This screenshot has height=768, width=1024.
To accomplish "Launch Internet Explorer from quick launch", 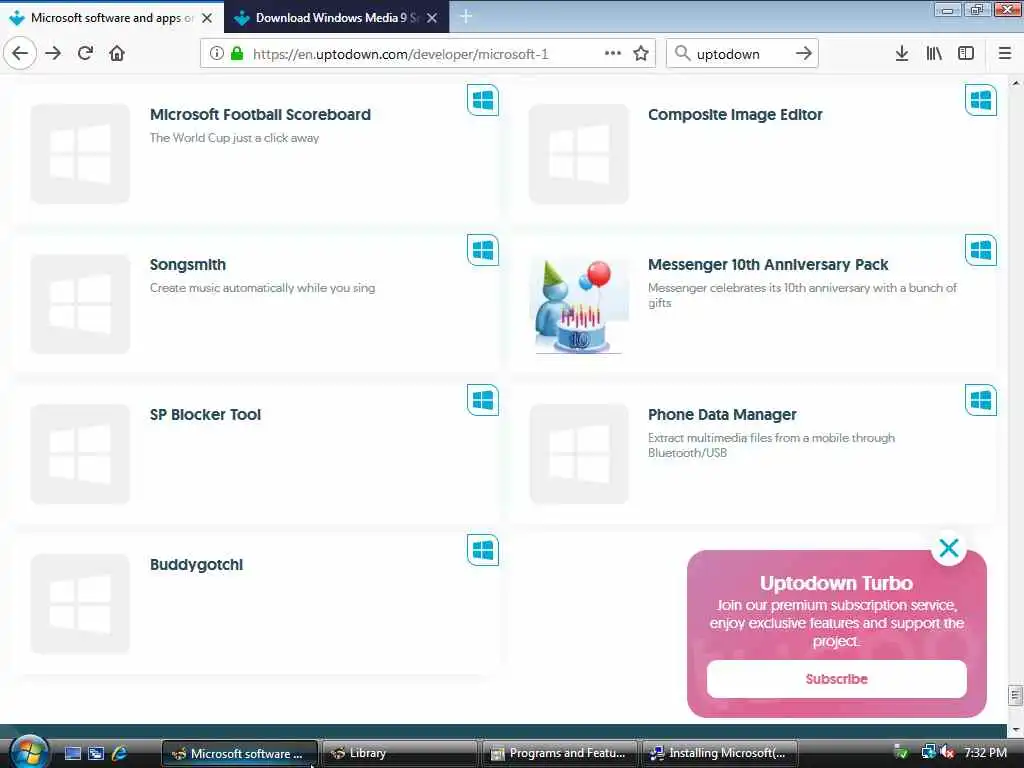I will click(x=120, y=754).
